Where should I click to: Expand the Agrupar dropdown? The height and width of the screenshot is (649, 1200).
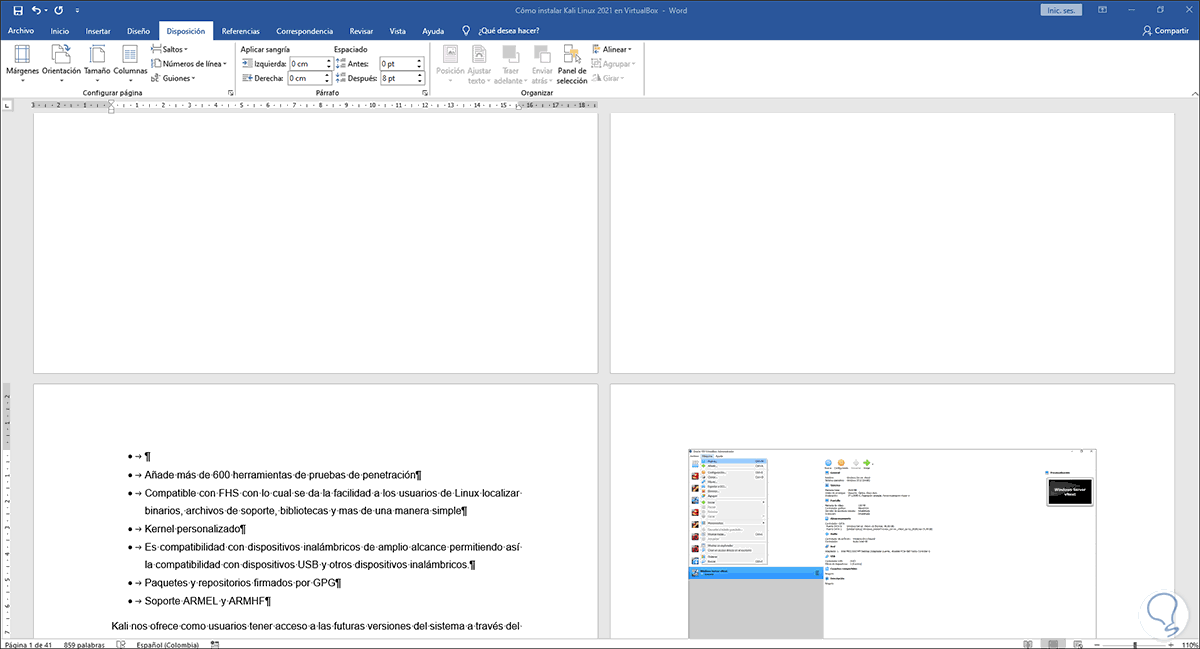[612, 63]
